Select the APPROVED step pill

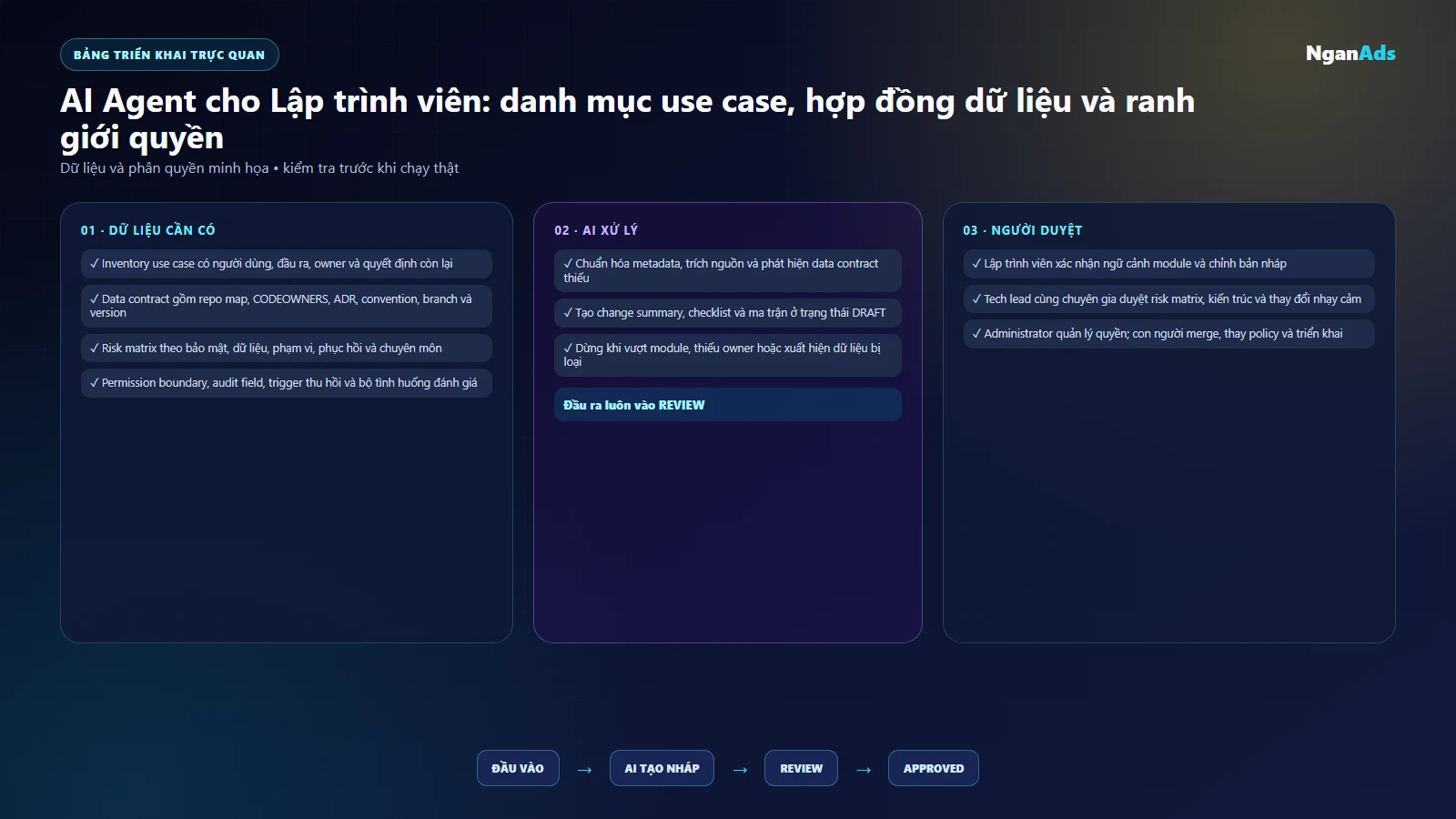click(x=934, y=768)
